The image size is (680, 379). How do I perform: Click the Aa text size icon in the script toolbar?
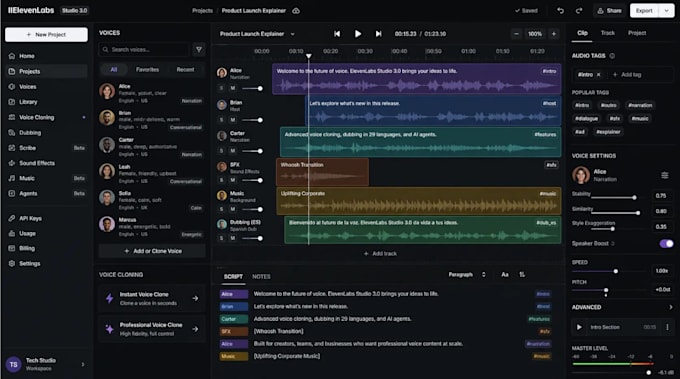click(505, 274)
